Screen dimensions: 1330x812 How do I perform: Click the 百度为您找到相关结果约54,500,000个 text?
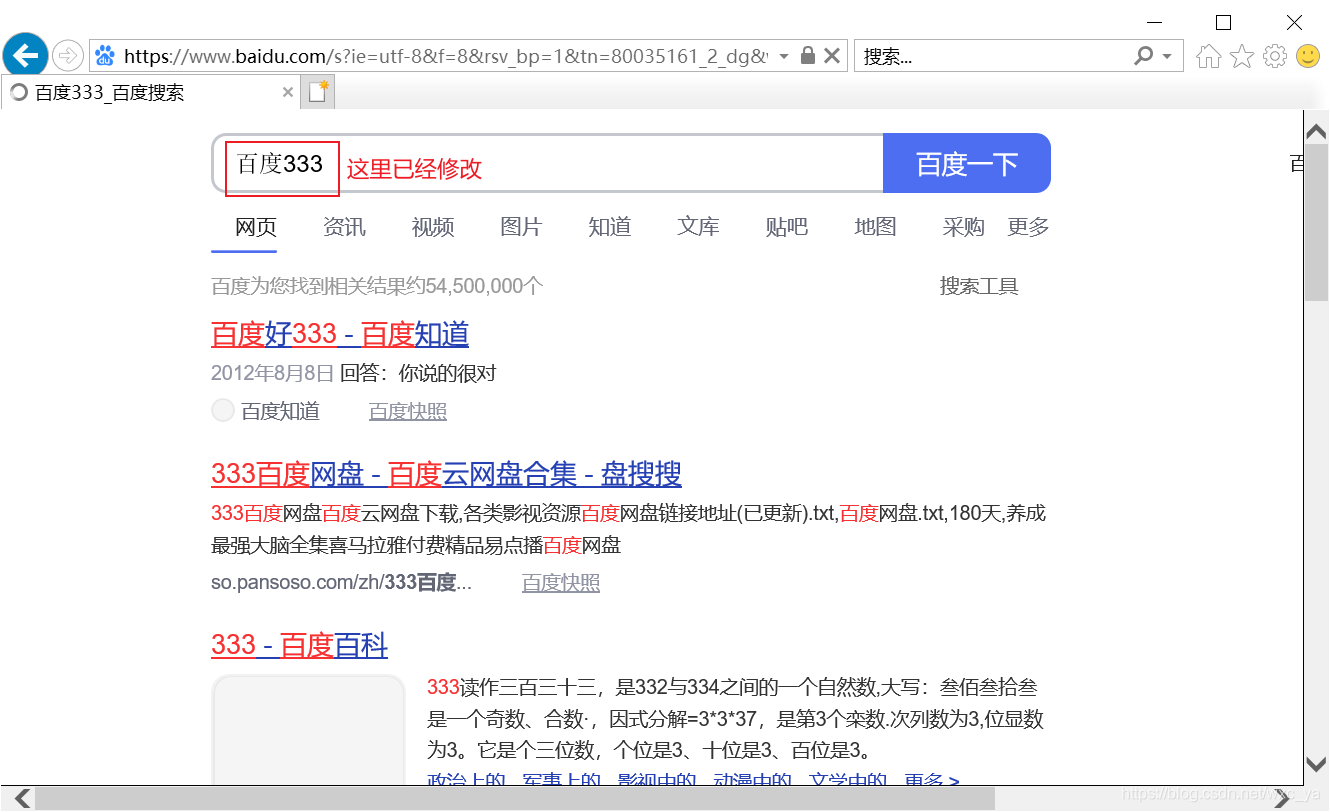pos(377,286)
